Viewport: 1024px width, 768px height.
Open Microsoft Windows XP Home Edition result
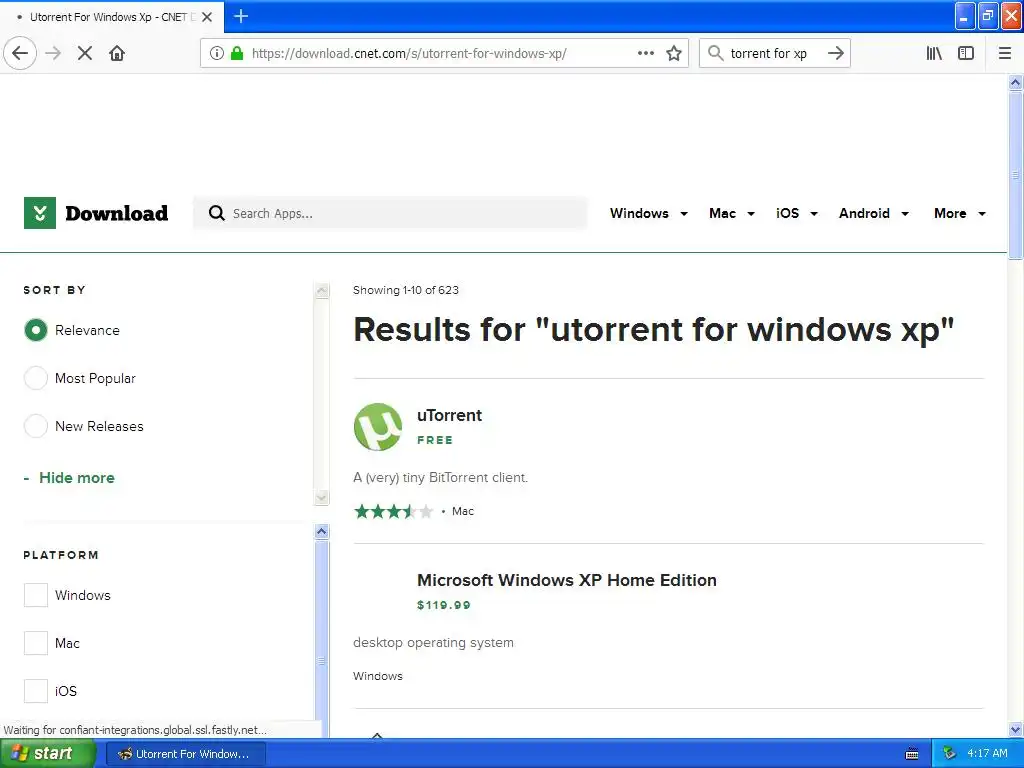(567, 580)
